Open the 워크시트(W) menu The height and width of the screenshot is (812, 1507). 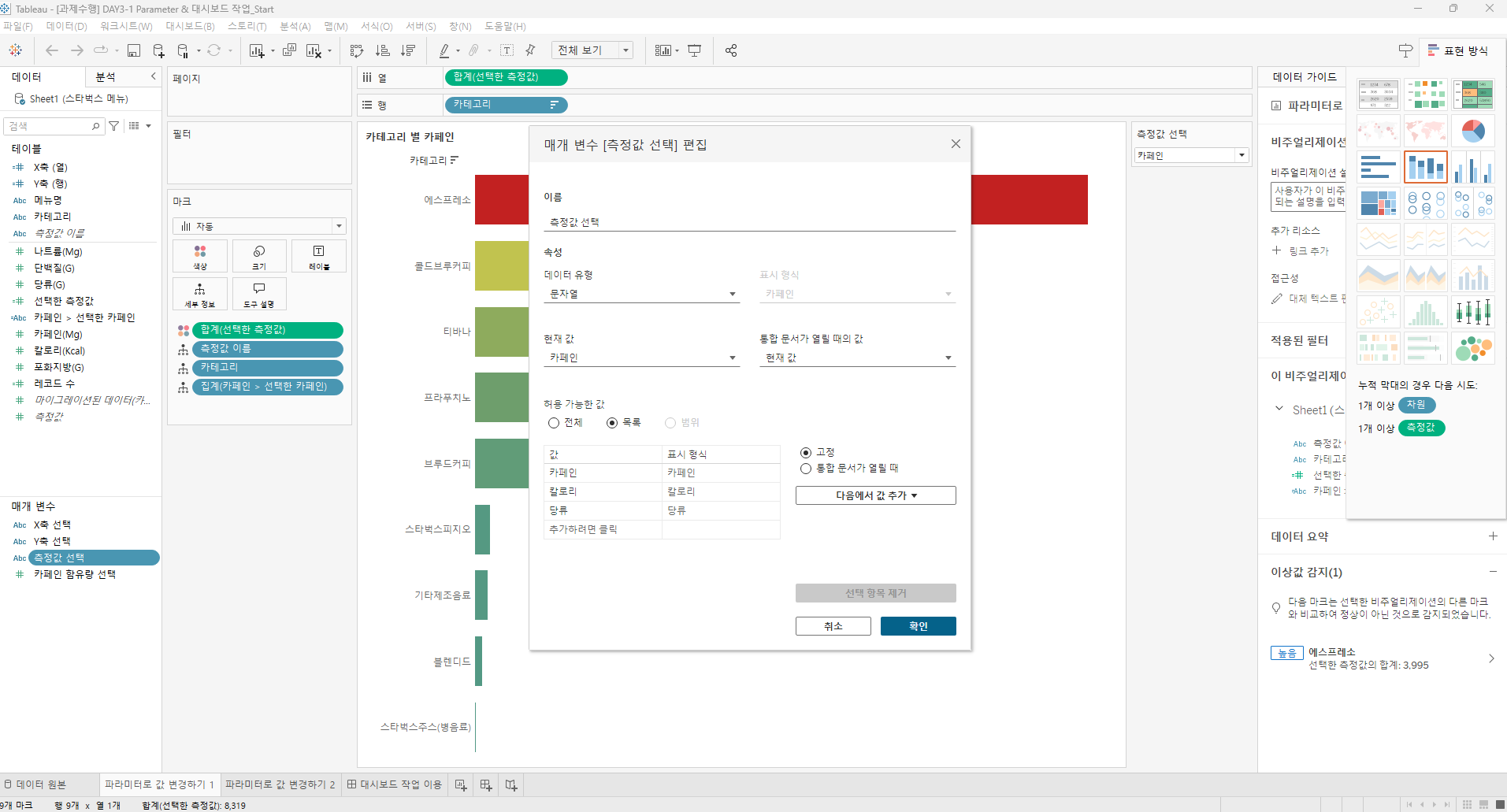pyautogui.click(x=126, y=26)
